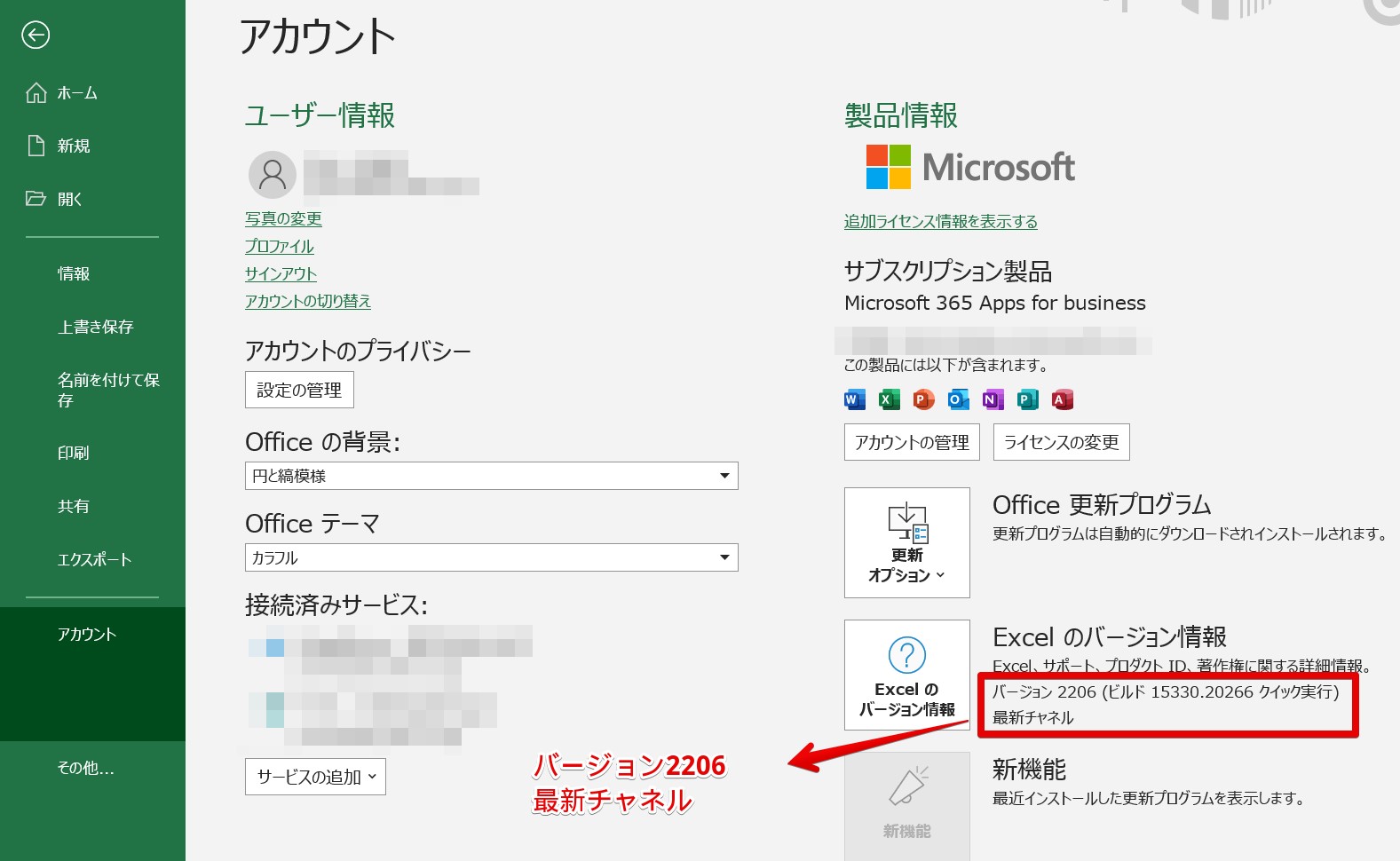Open Excel のバージョン情報 button

click(x=906, y=675)
